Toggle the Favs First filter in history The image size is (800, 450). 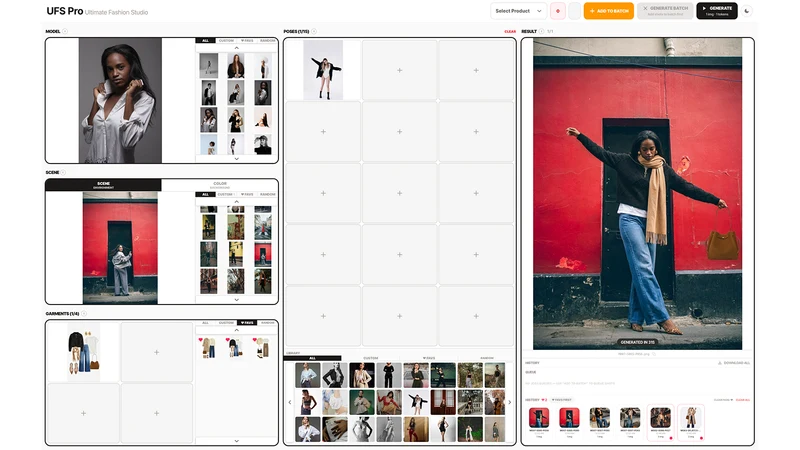pos(562,400)
